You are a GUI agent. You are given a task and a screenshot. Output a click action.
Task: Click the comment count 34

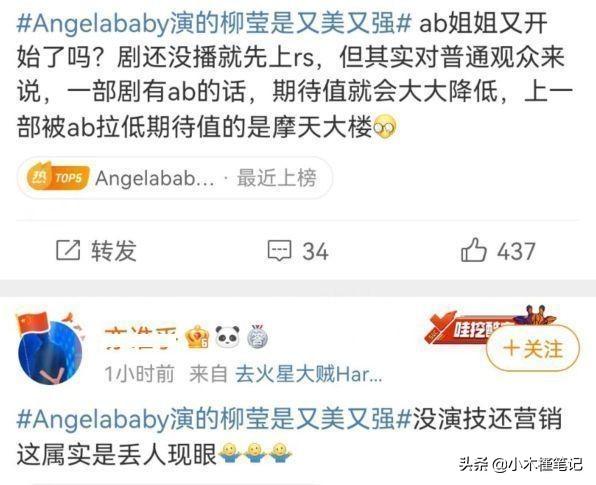[315, 251]
